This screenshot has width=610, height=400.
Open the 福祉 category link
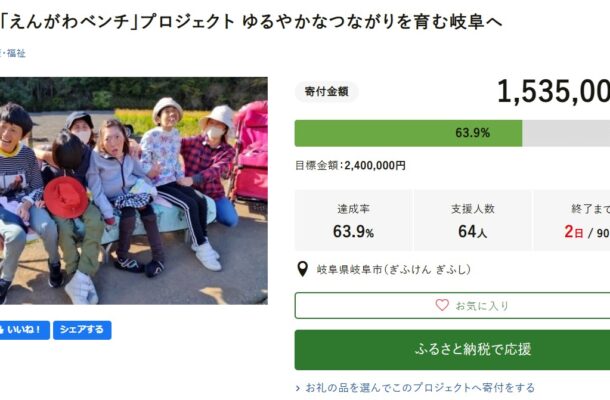pos(16,53)
